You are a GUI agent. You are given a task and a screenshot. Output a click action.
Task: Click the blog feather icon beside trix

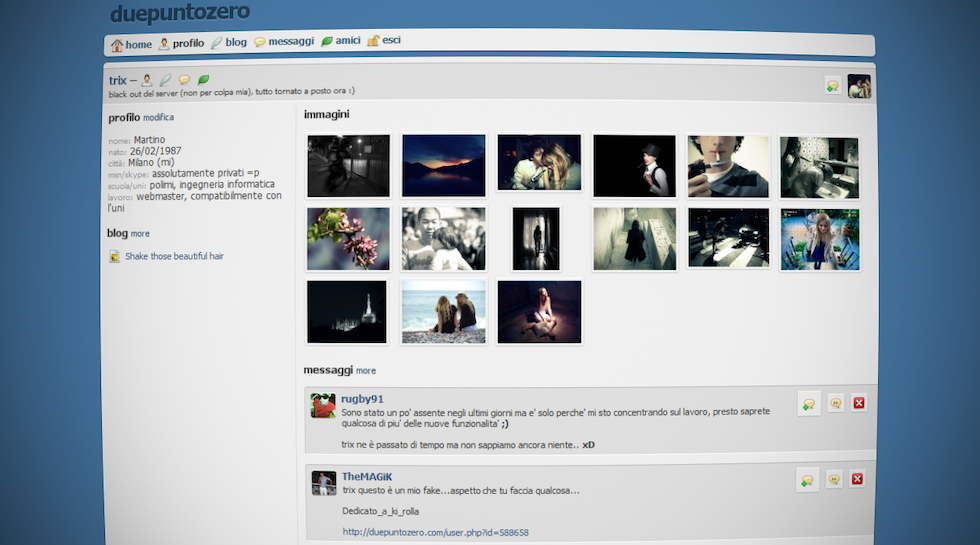point(166,80)
